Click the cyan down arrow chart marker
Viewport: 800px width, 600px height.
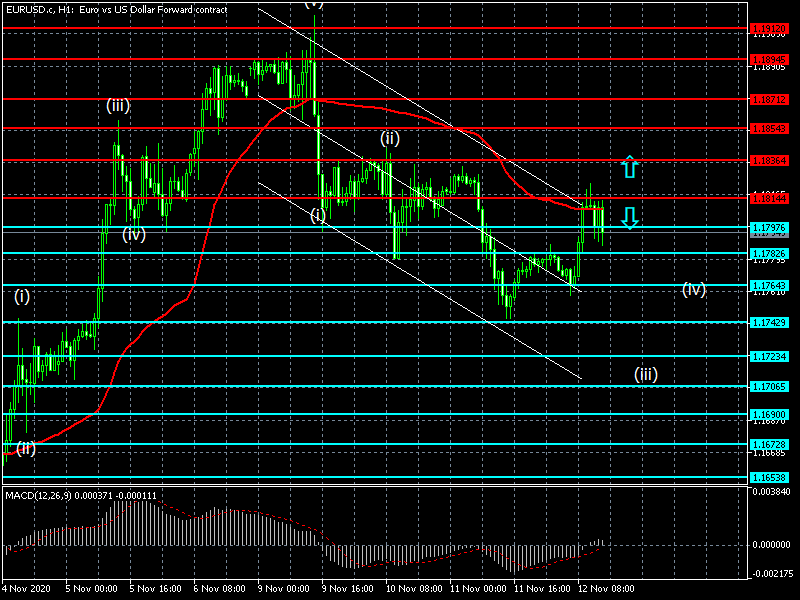(x=630, y=218)
